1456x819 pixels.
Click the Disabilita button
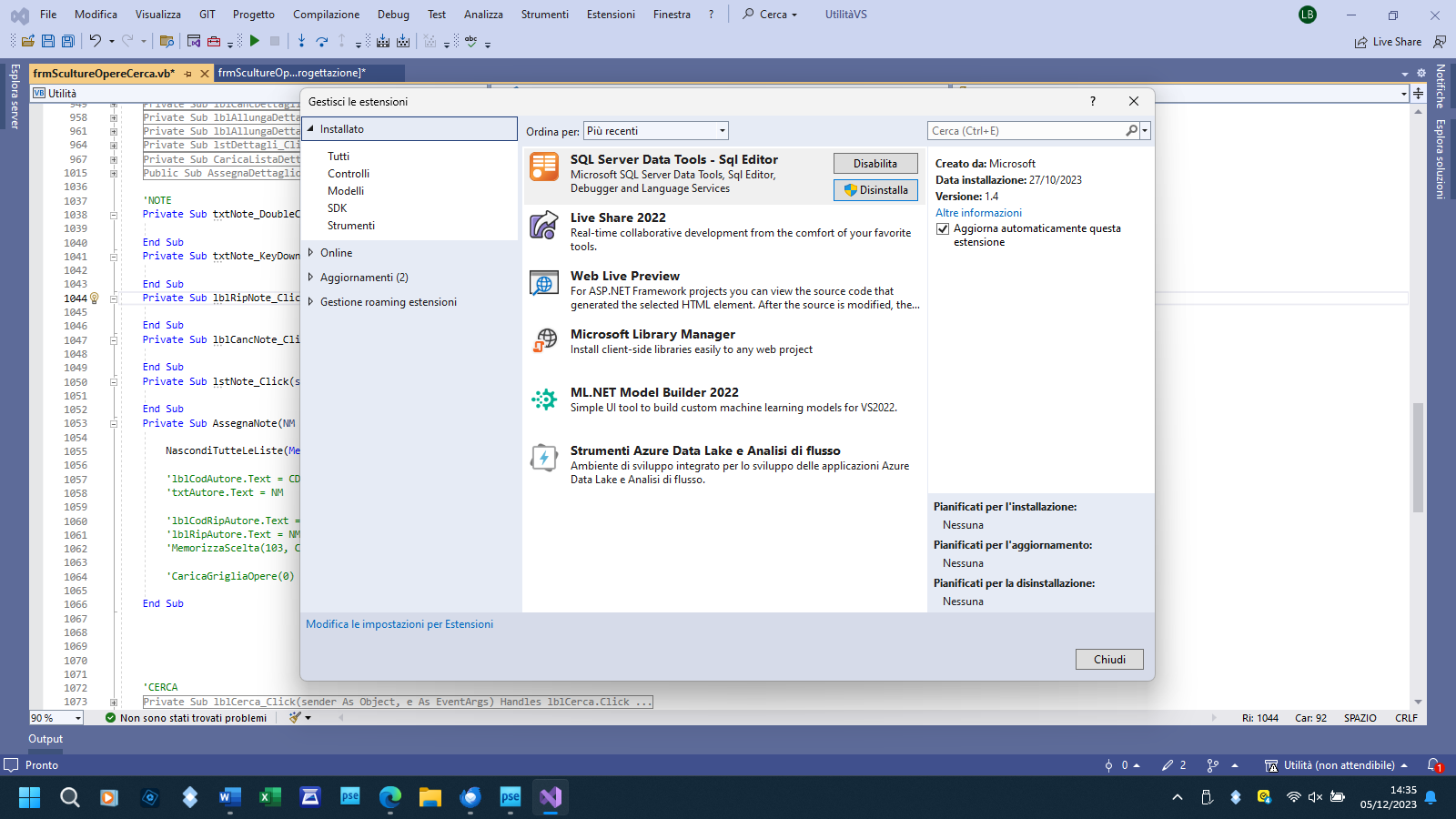point(875,164)
